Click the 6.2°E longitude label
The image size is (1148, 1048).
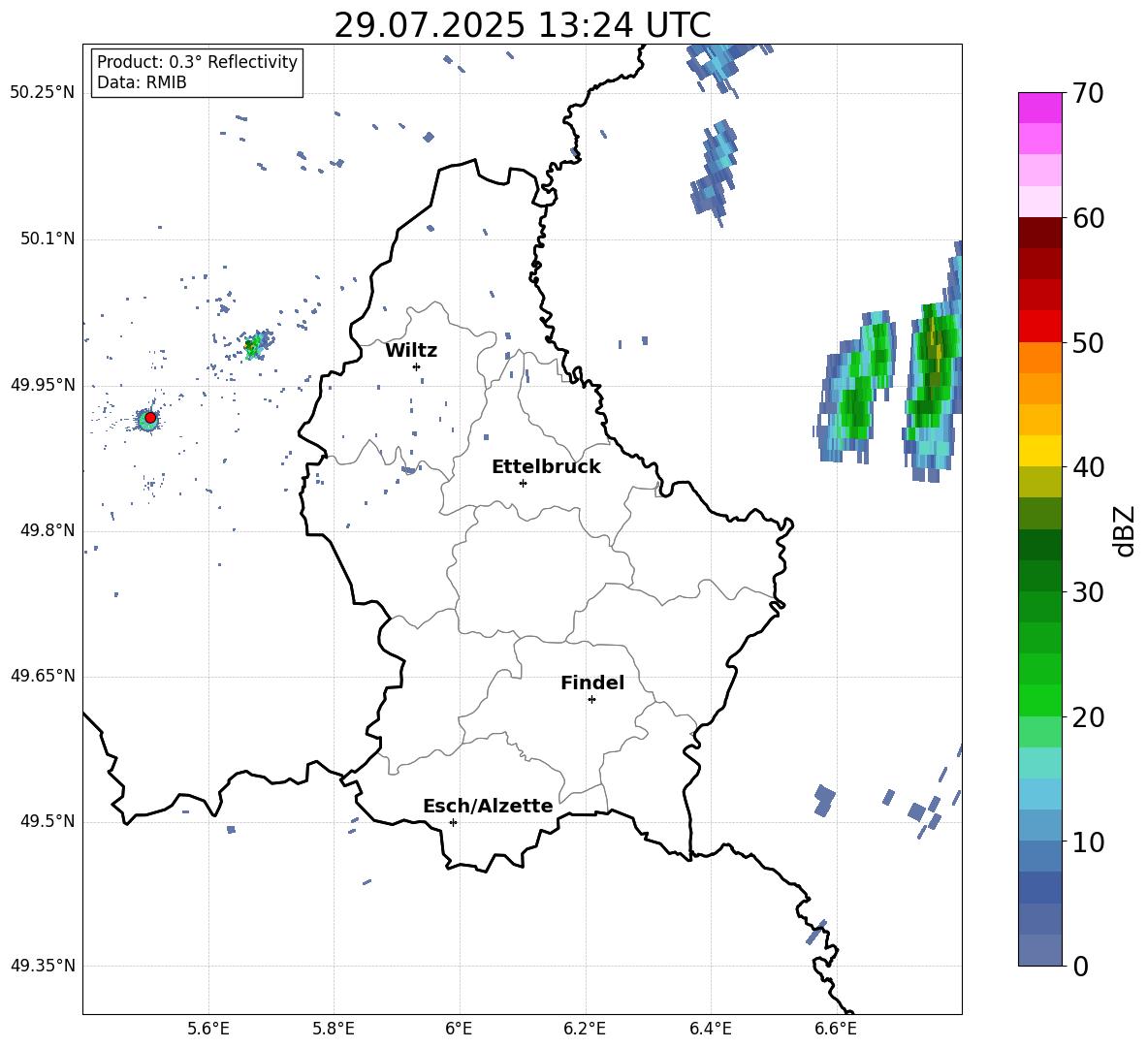(585, 1030)
